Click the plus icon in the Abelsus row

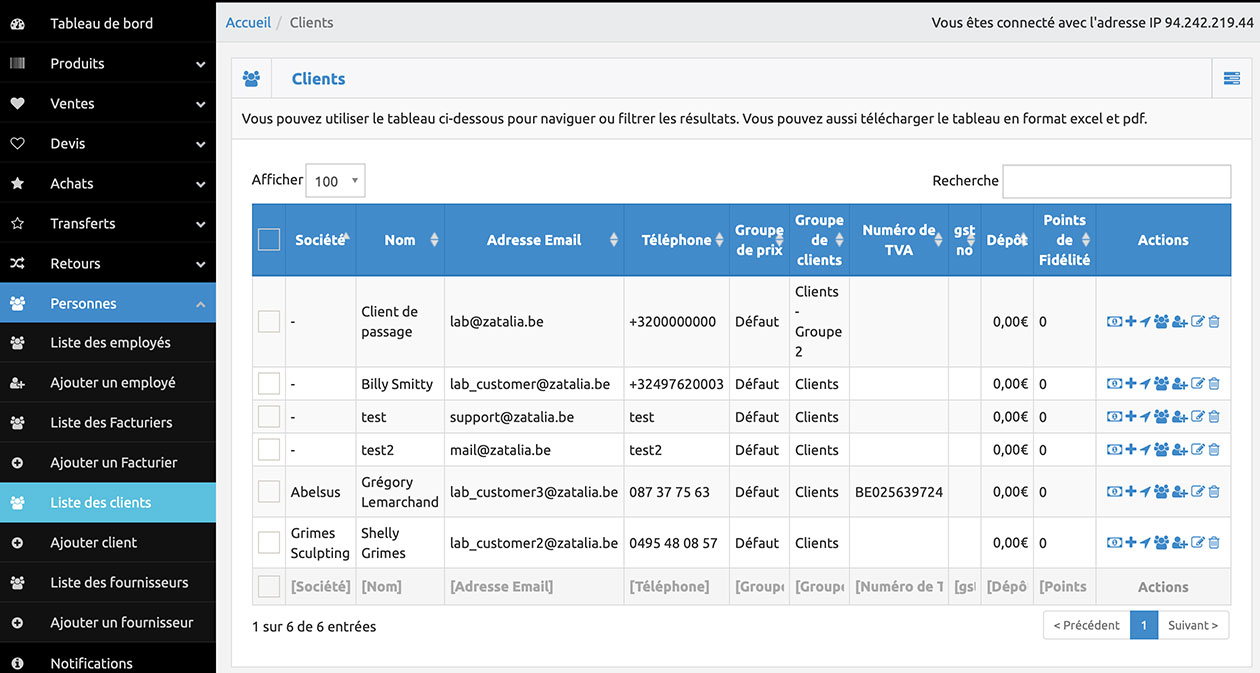(x=1130, y=492)
